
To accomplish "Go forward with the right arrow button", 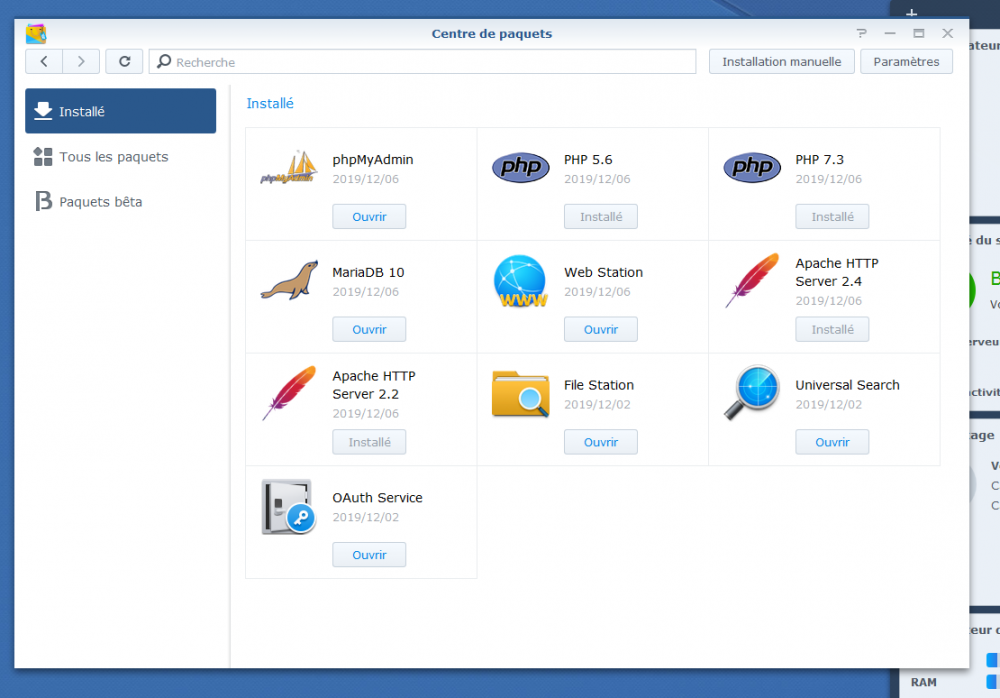I will [81, 61].
